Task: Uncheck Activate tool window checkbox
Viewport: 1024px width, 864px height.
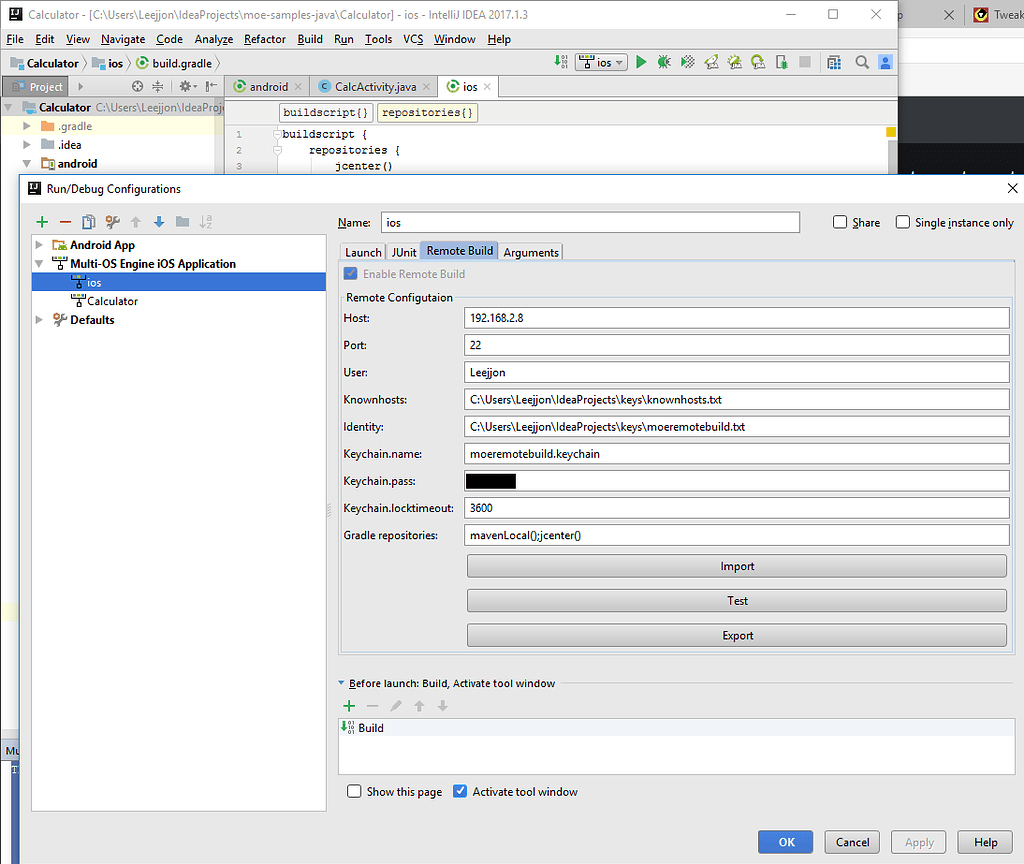Action: 460,792
